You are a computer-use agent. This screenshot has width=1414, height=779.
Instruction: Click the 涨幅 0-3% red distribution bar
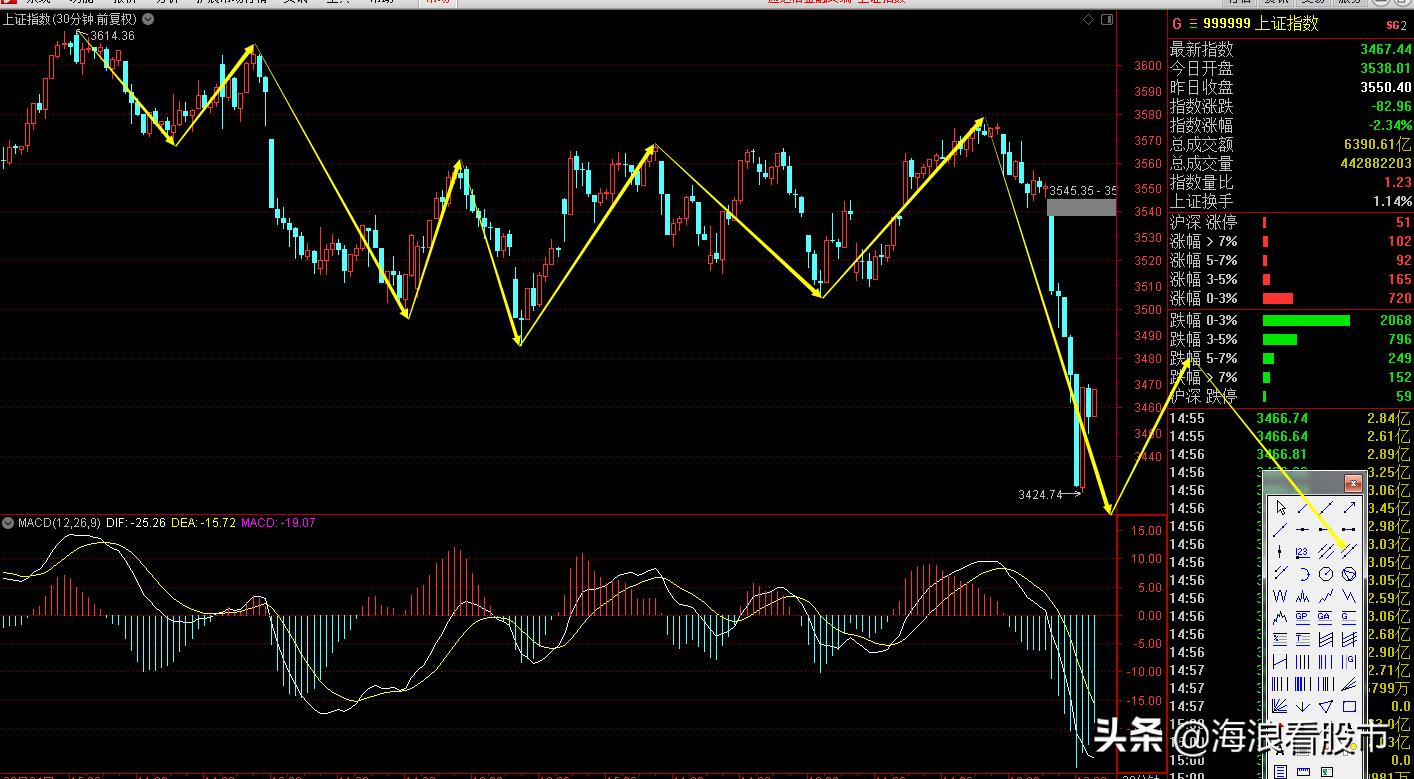coord(1277,298)
